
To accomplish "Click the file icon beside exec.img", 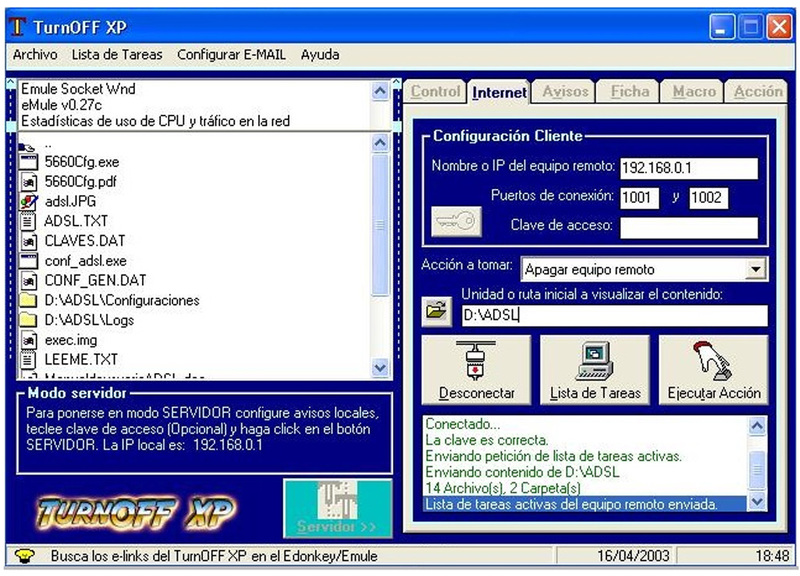I will 28,340.
